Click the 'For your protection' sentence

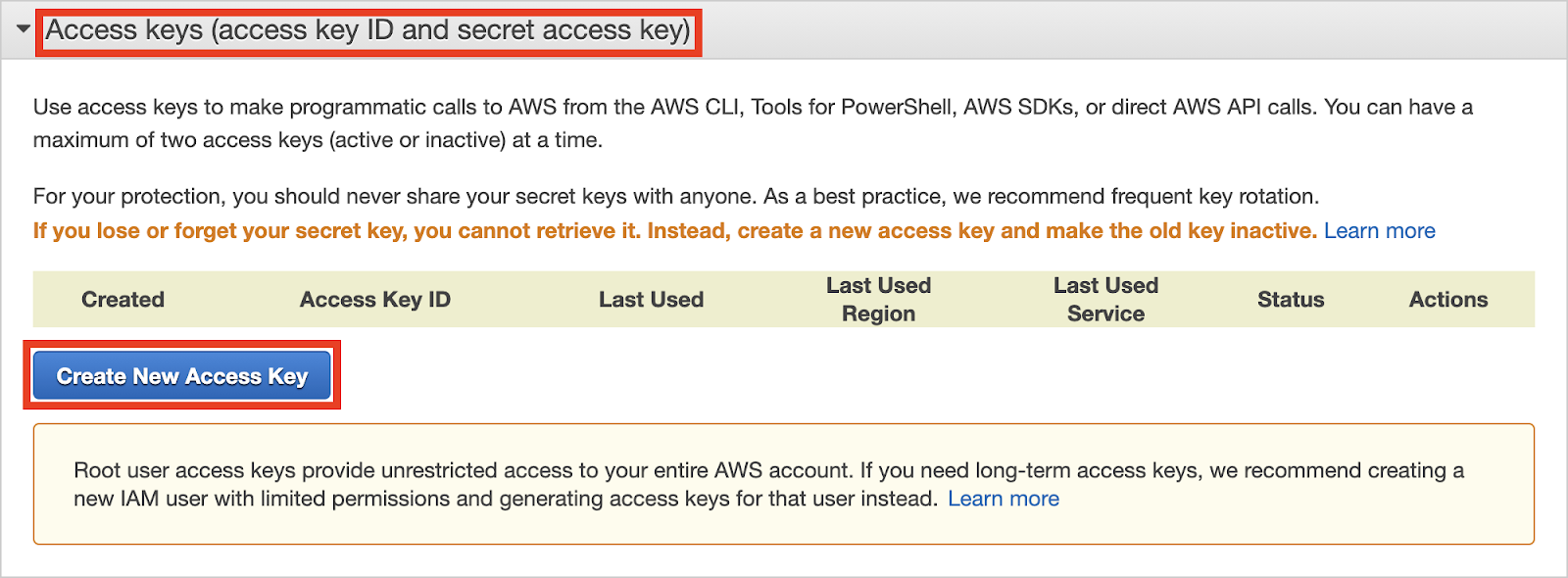[x=676, y=196]
